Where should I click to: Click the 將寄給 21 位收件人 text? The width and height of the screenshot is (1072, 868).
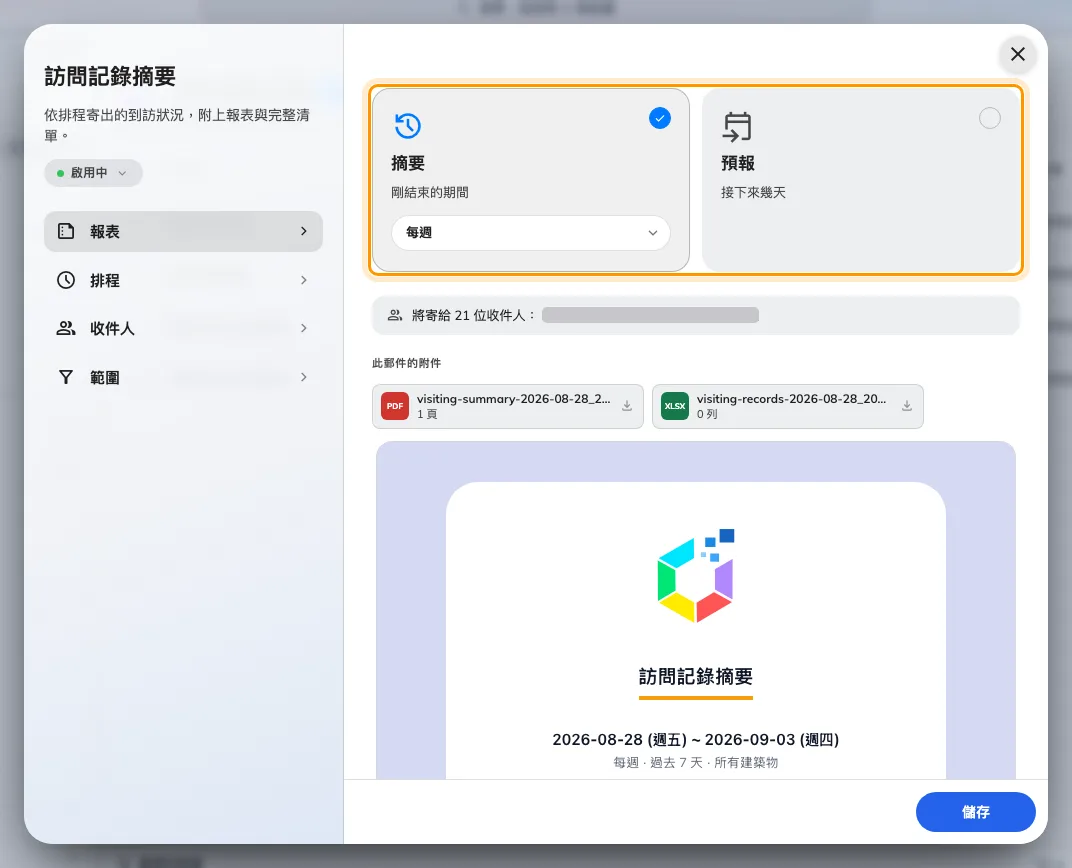pyautogui.click(x=474, y=315)
